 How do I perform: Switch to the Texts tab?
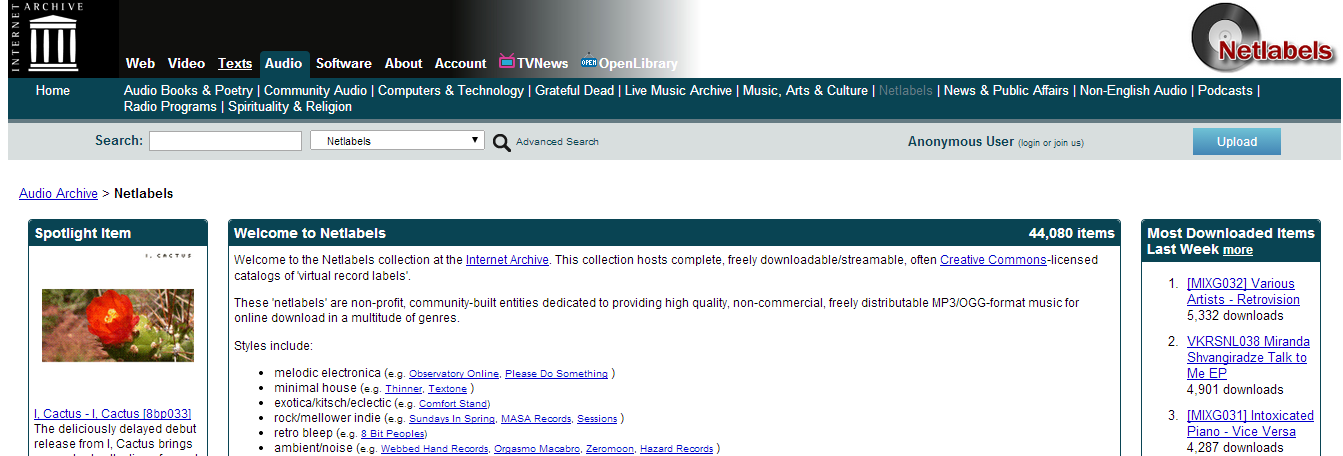[x=235, y=63]
